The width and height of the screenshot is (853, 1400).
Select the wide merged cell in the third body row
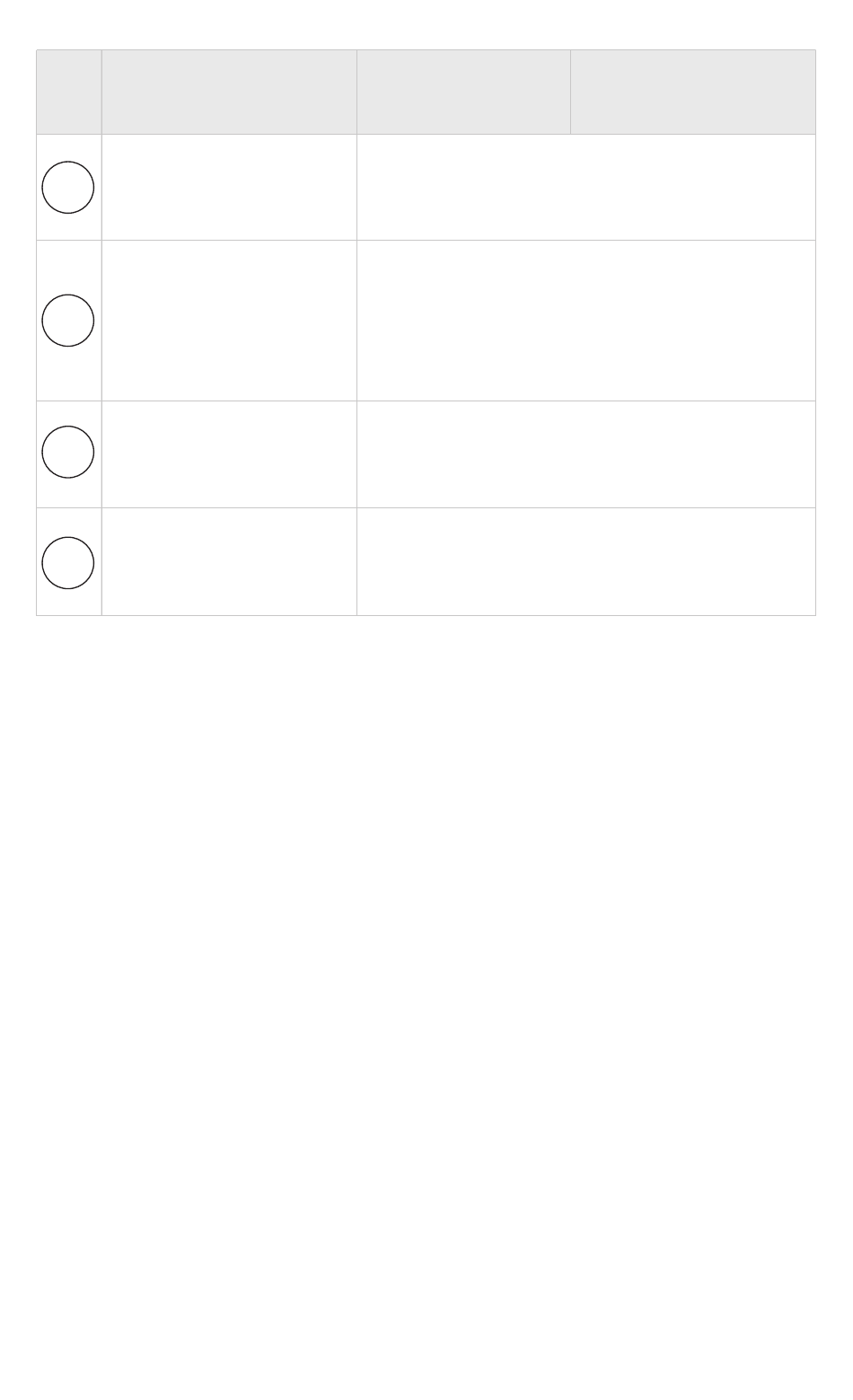[x=586, y=454]
